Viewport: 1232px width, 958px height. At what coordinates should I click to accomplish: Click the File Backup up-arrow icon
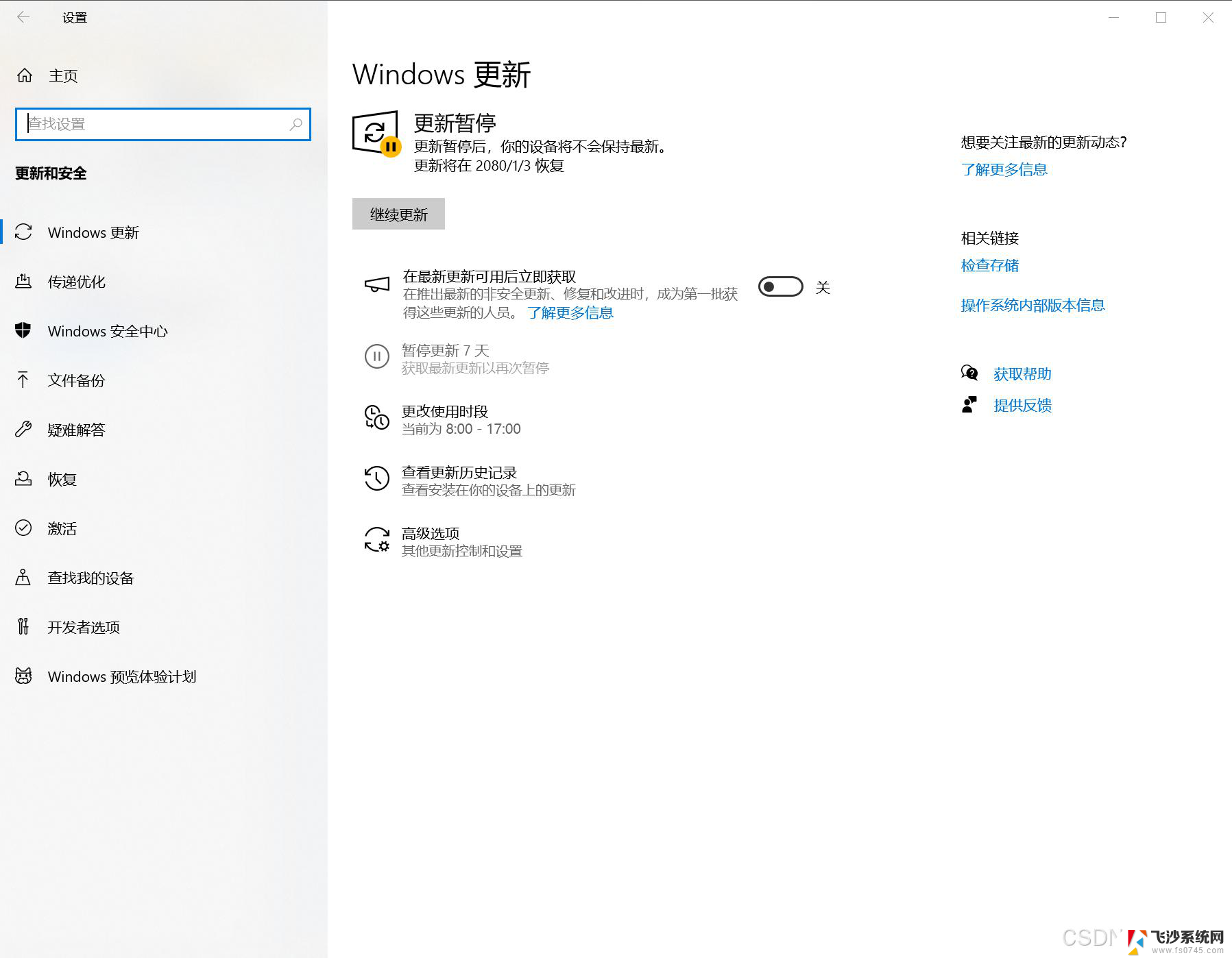point(23,380)
